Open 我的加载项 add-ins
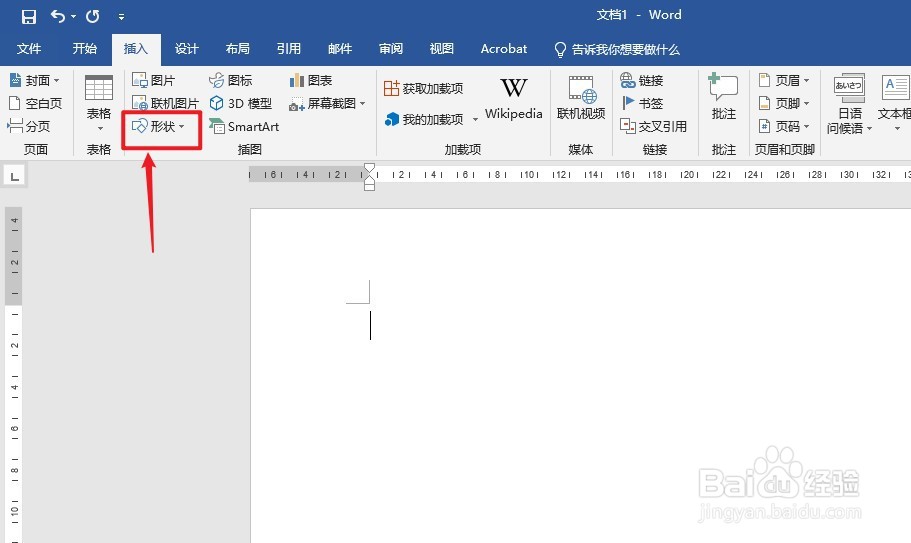The image size is (911, 543). [x=424, y=119]
